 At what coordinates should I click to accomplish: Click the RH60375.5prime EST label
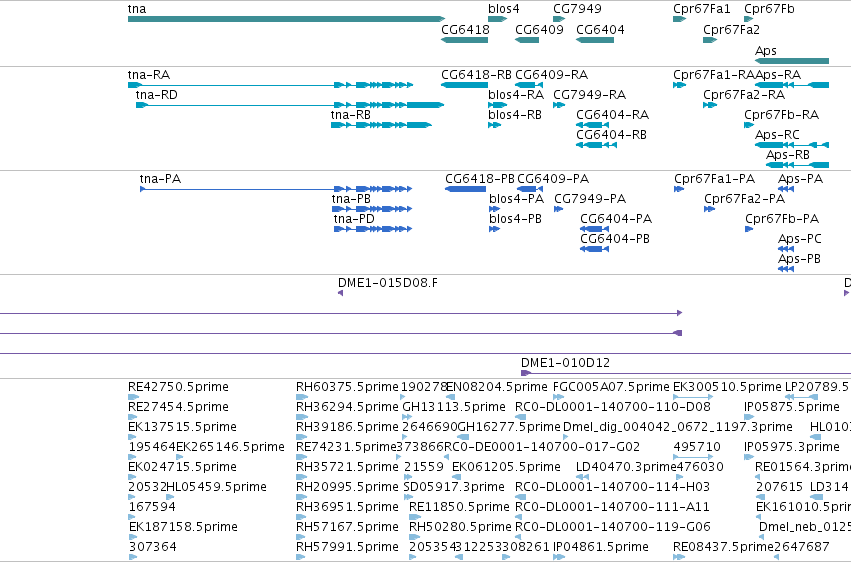(347, 387)
